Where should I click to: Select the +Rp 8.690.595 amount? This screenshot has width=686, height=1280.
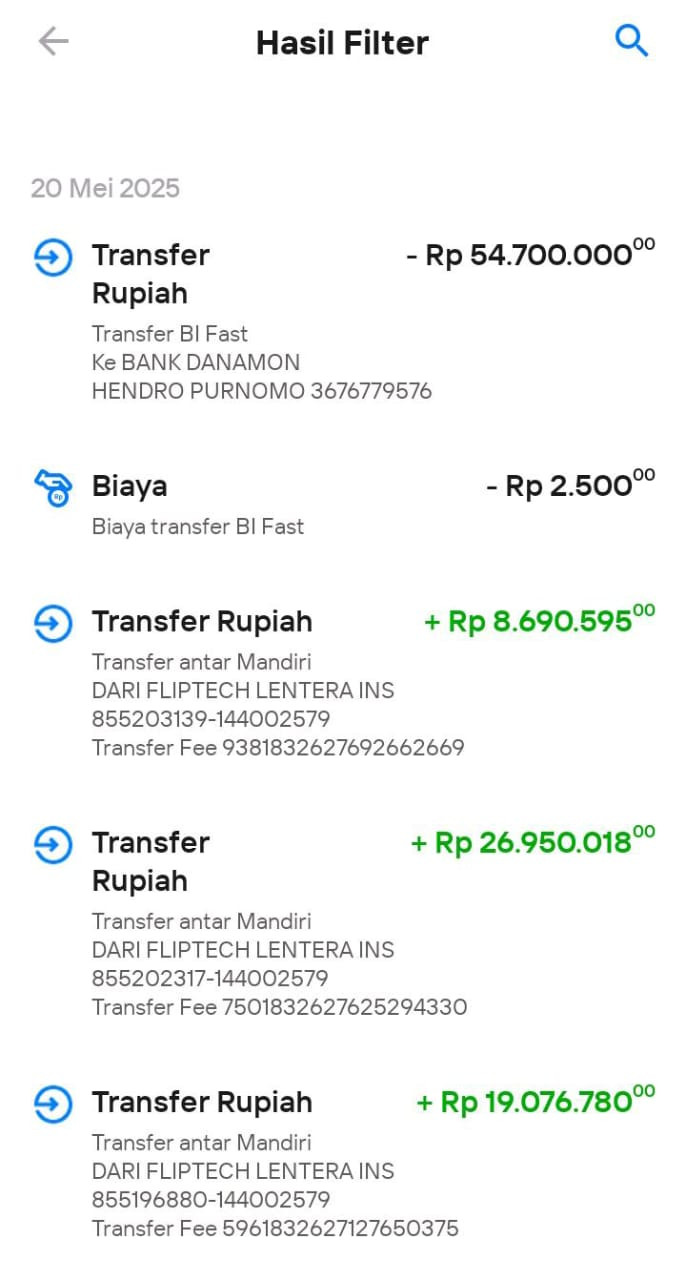[x=540, y=621]
